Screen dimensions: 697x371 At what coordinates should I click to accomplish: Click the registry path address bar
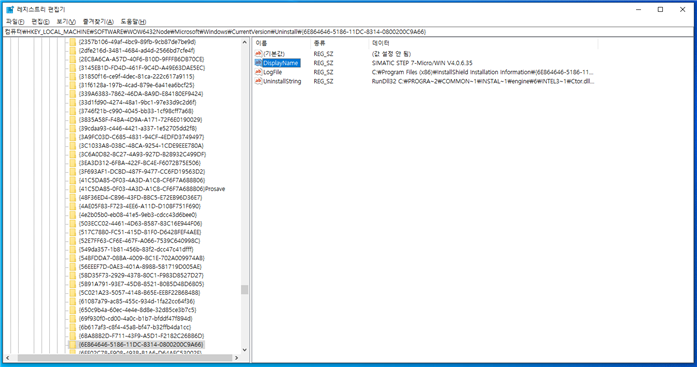tap(348, 32)
